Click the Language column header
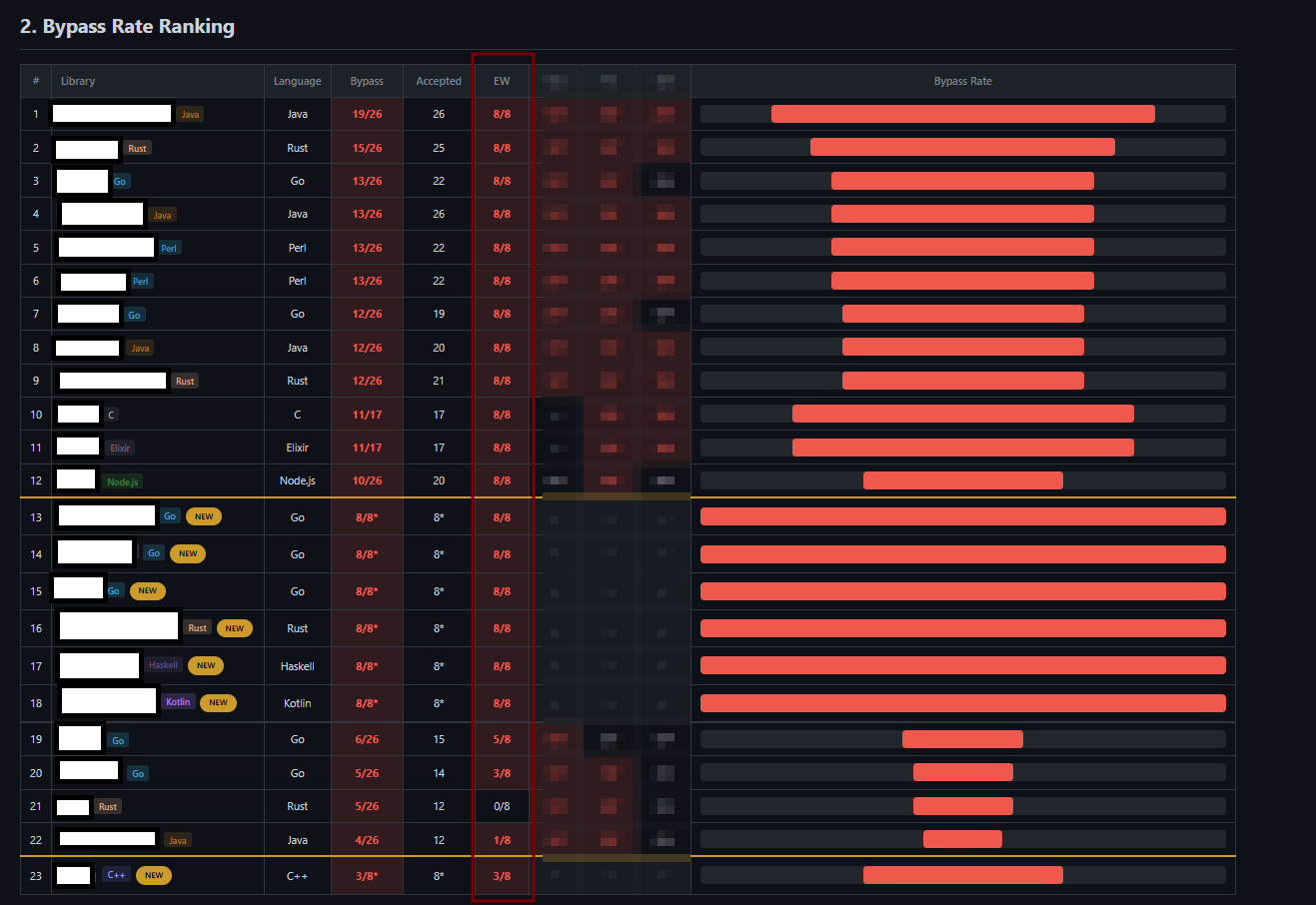Viewport: 1316px width, 905px height. (298, 81)
